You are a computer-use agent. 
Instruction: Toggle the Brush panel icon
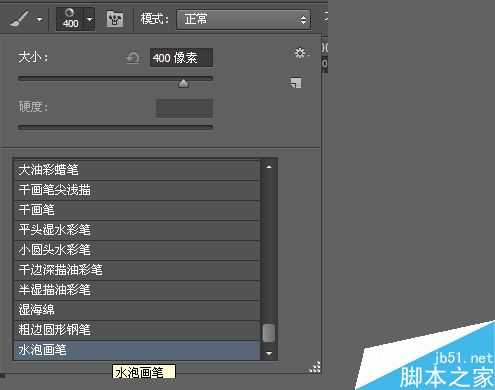pos(115,19)
